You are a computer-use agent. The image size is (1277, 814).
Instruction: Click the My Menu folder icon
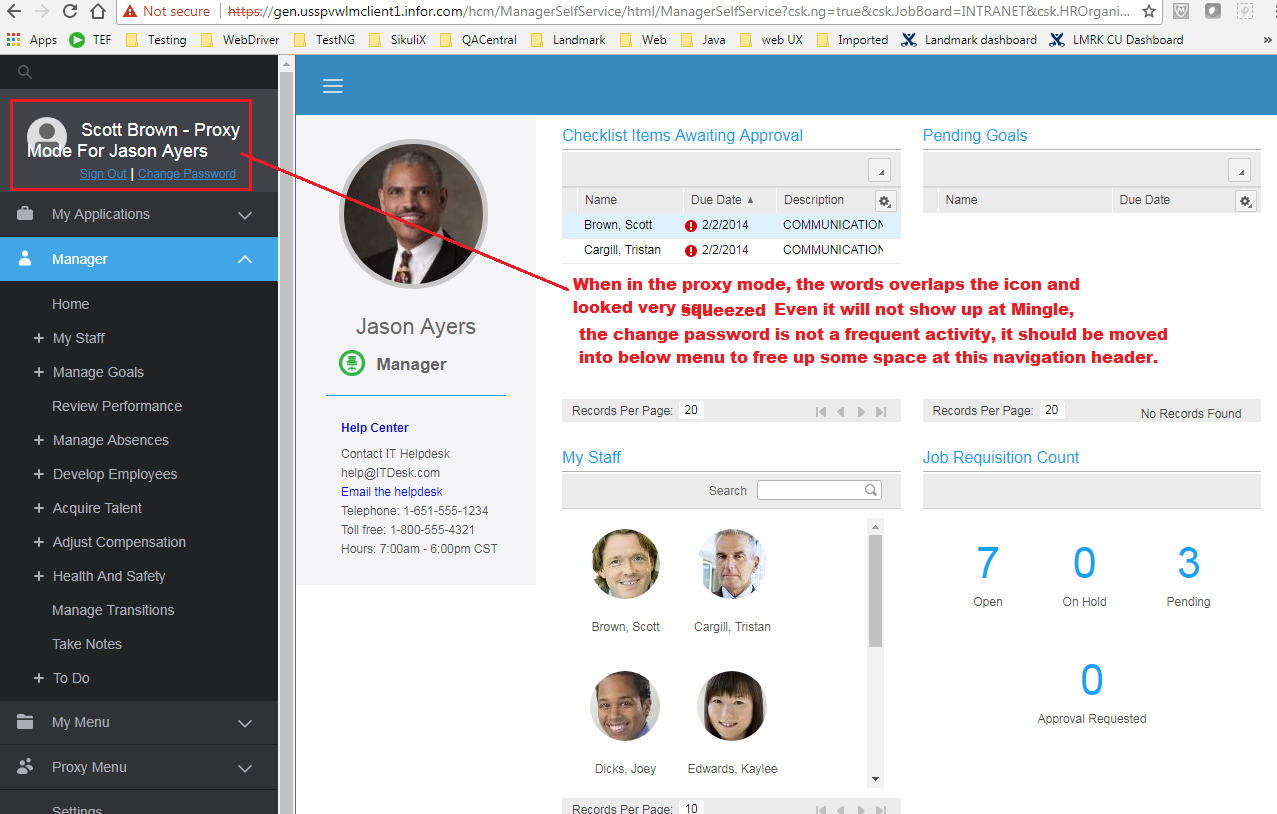tap(26, 722)
